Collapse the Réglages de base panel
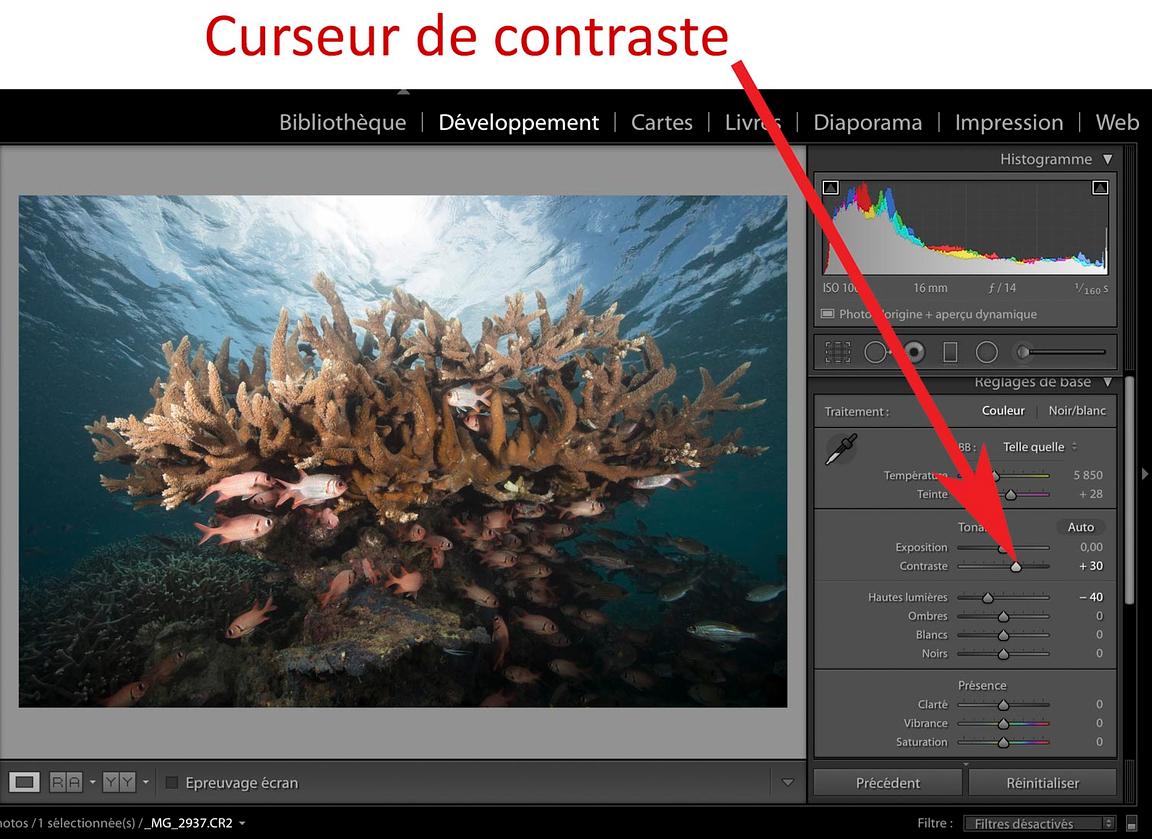The height and width of the screenshot is (839, 1152). [1107, 382]
